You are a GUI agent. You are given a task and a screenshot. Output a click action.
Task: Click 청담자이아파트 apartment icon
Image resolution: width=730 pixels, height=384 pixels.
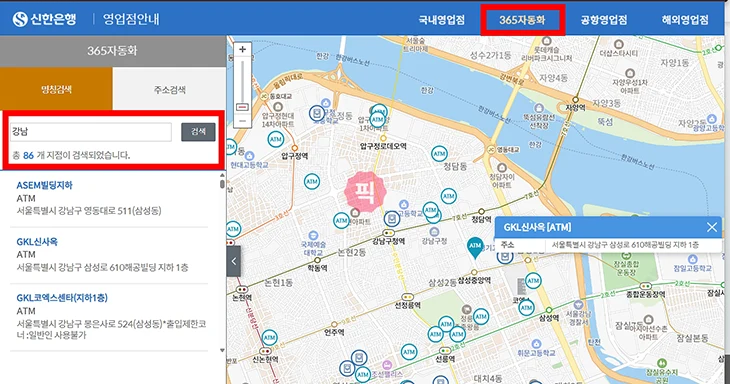(502, 168)
